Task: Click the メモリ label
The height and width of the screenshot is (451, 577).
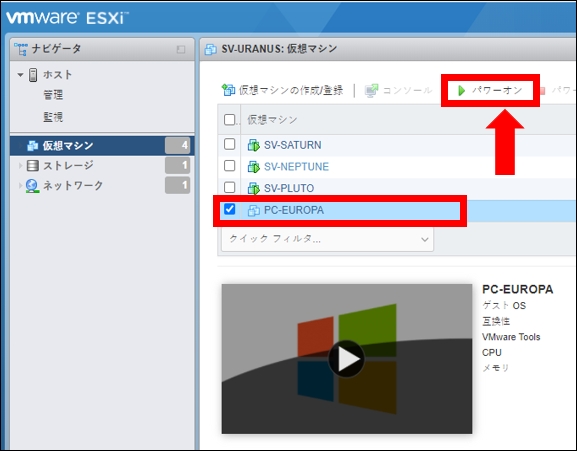Action: tap(495, 368)
